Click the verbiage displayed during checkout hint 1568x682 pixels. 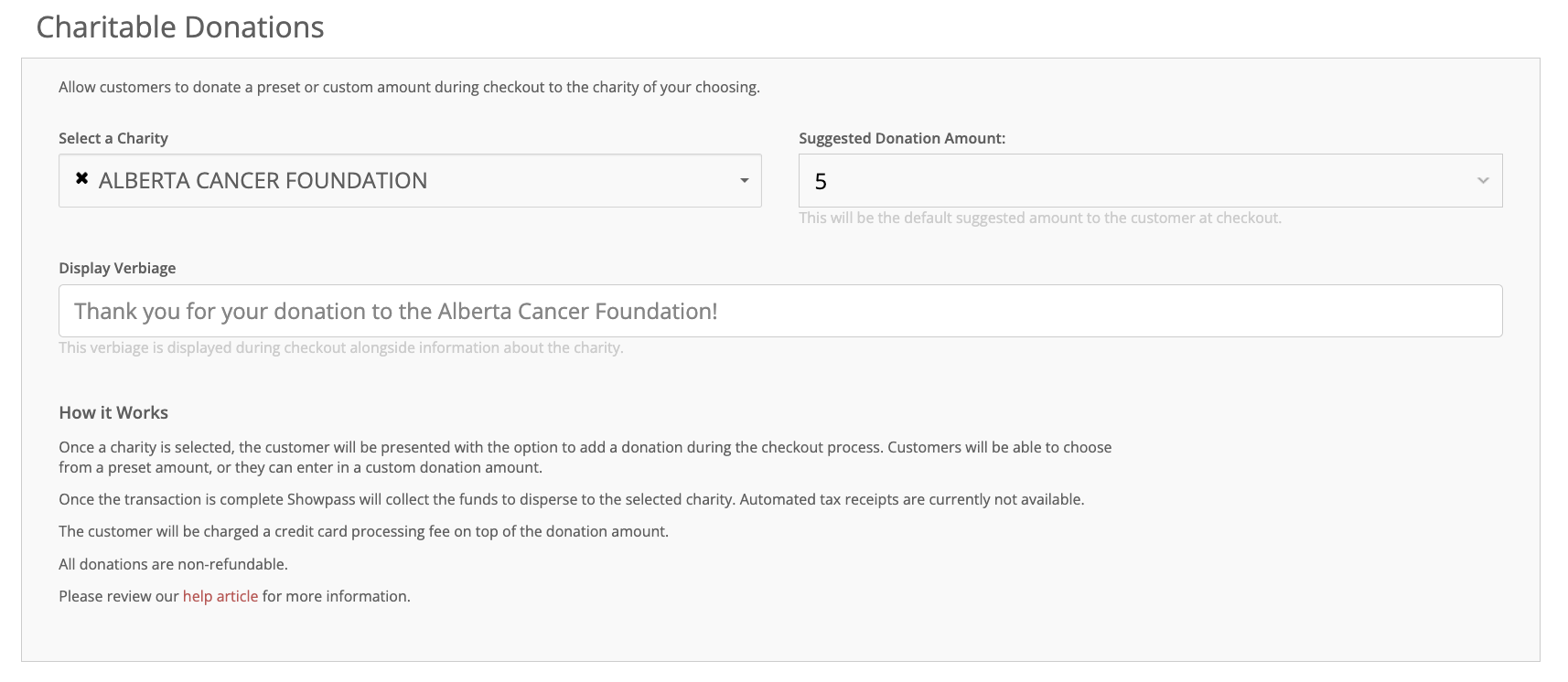point(341,347)
